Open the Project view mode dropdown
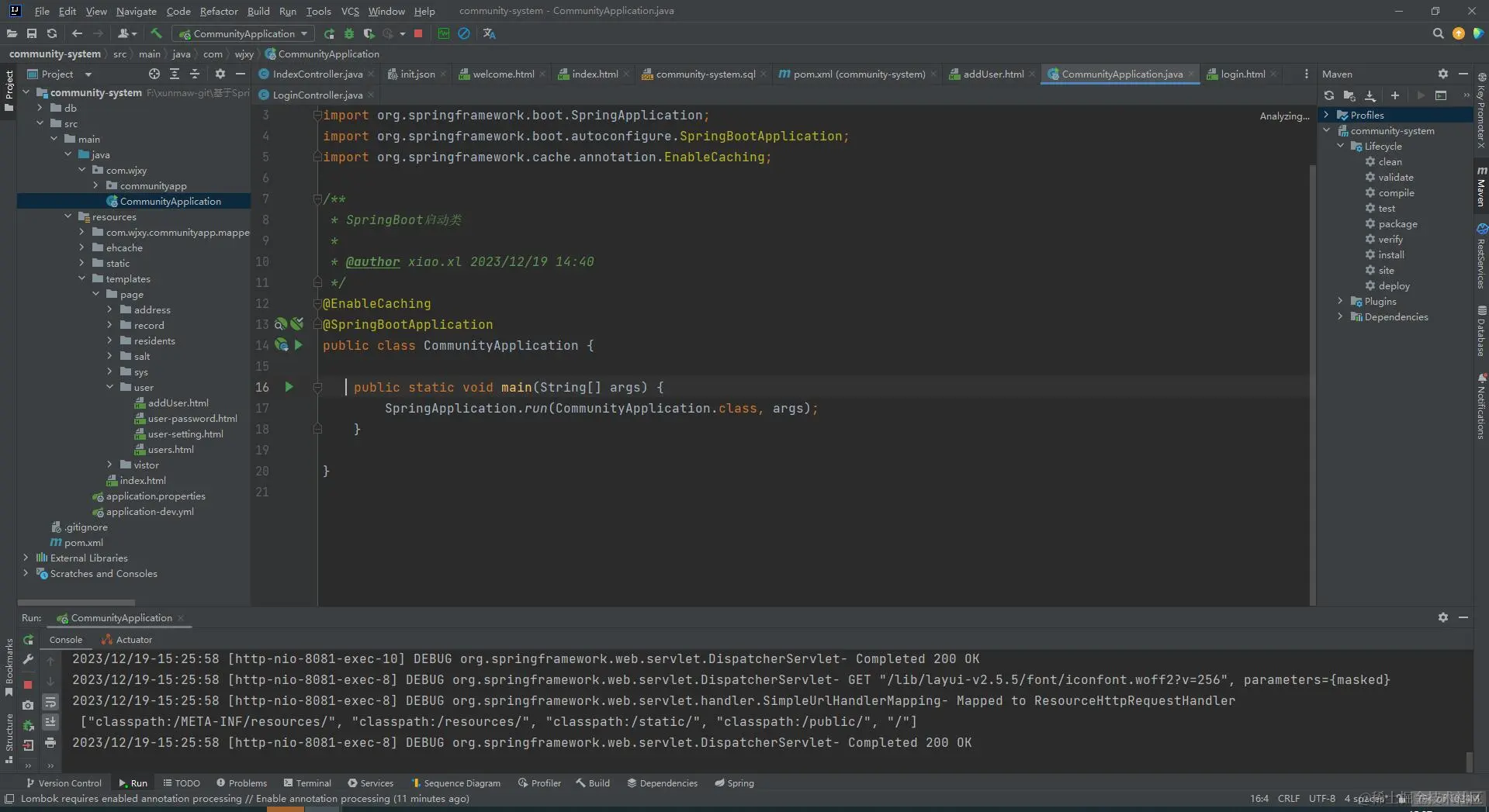Screen dimensions: 1489x812 88,74
